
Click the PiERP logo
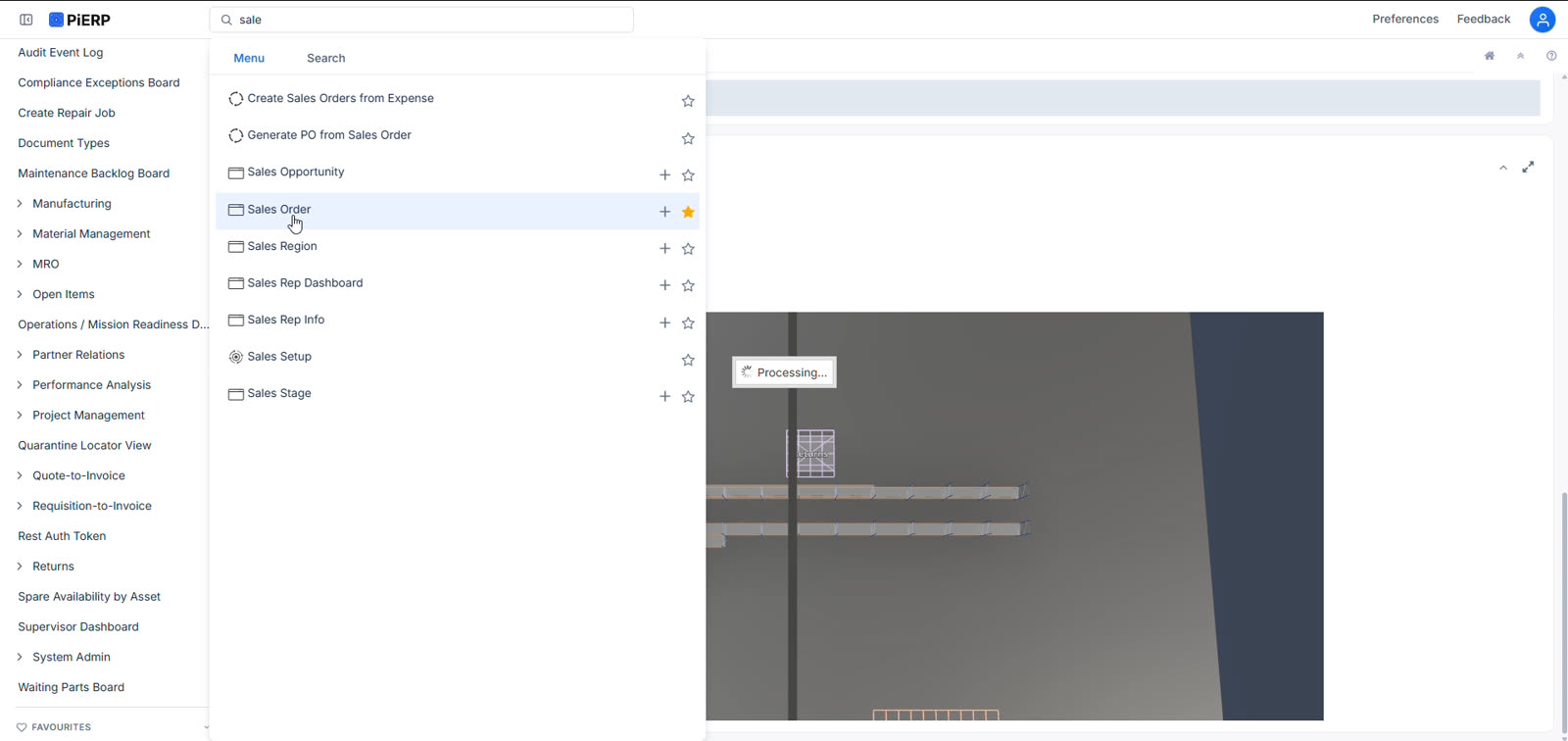pyautogui.click(x=79, y=20)
